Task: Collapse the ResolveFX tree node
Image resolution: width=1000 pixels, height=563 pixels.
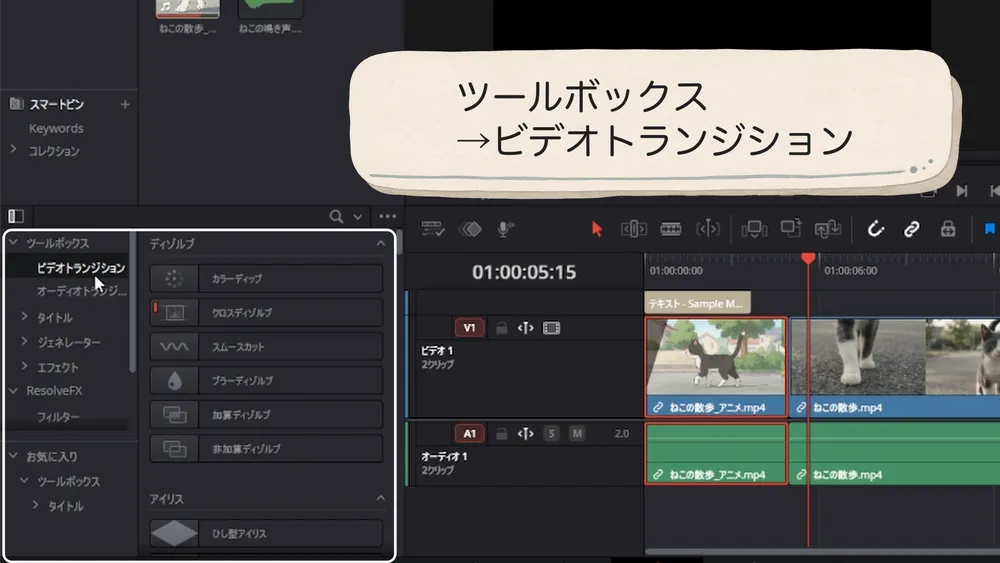Action: (13, 390)
